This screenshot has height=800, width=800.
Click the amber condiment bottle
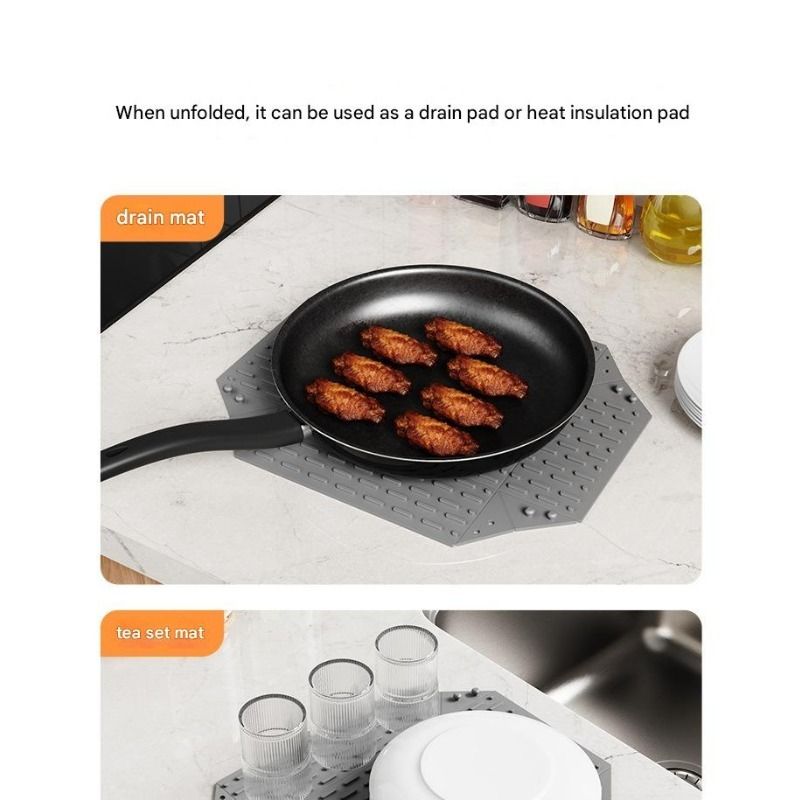(606, 216)
